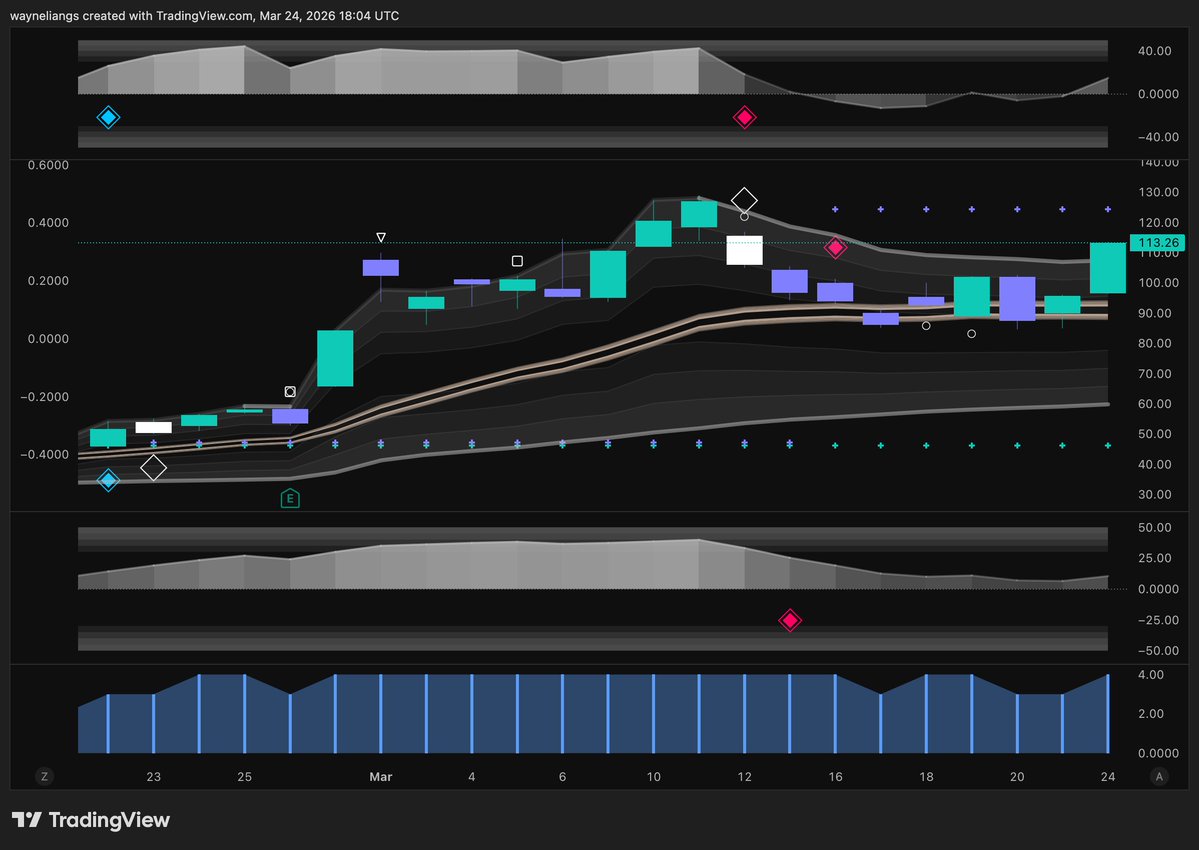This screenshot has width=1199, height=850.
Task: Click the large teal candle on Mar 24
Action: (1107, 268)
